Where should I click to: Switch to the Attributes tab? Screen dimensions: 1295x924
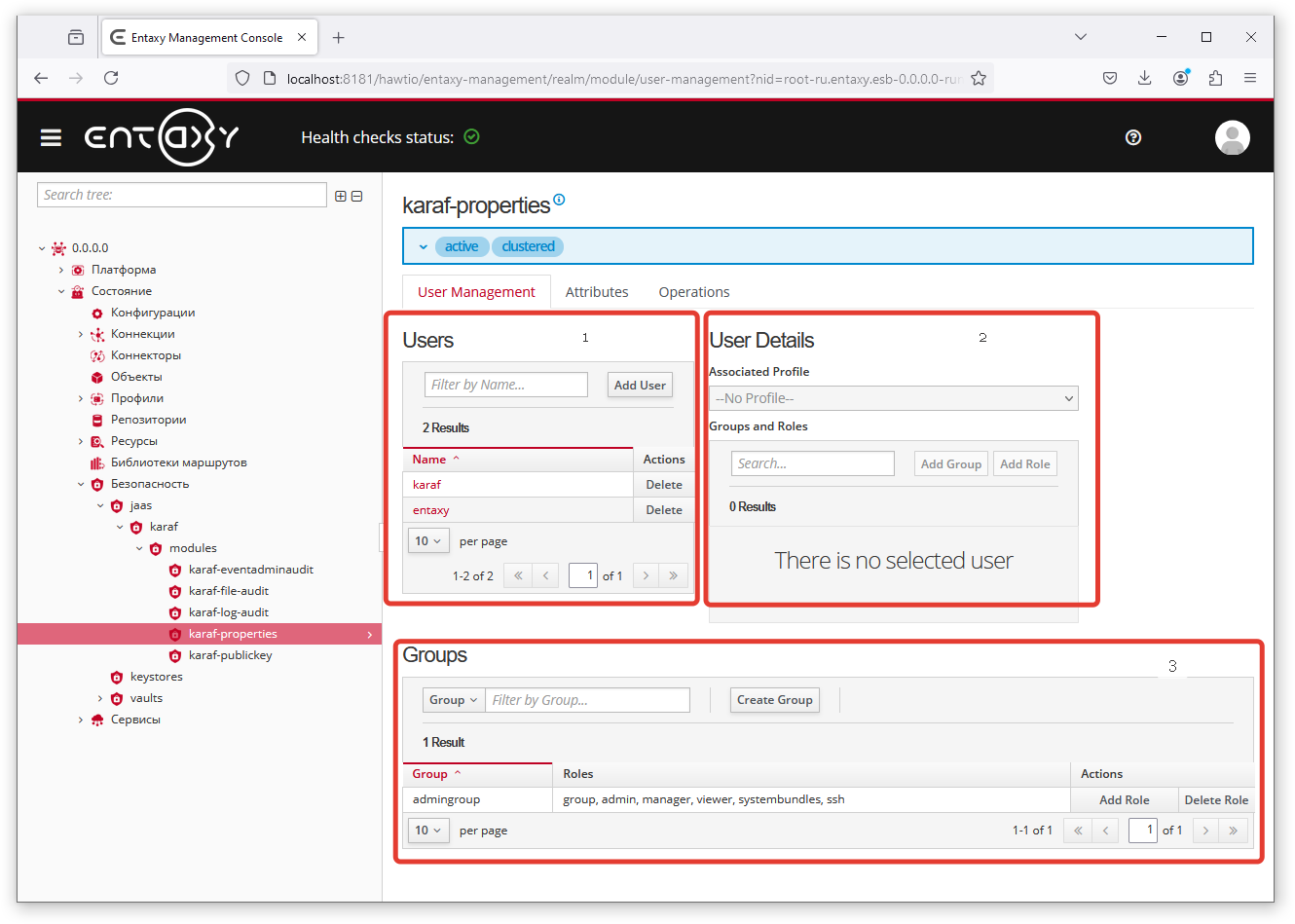click(x=597, y=292)
